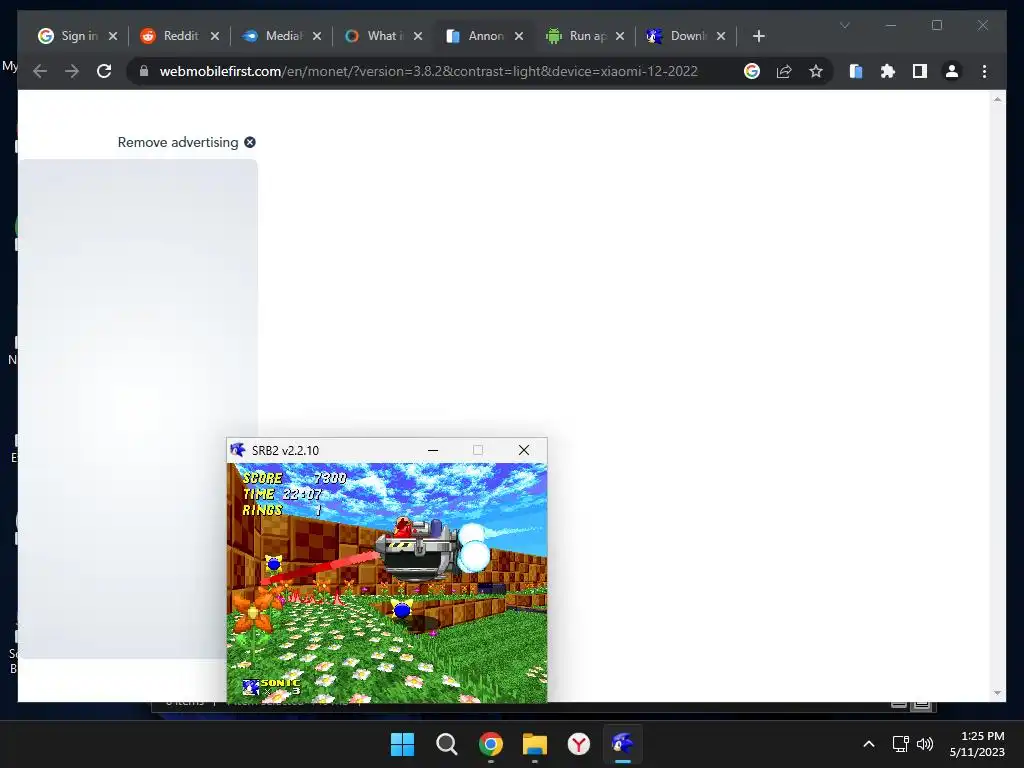Open Chrome from the taskbar

pos(490,744)
